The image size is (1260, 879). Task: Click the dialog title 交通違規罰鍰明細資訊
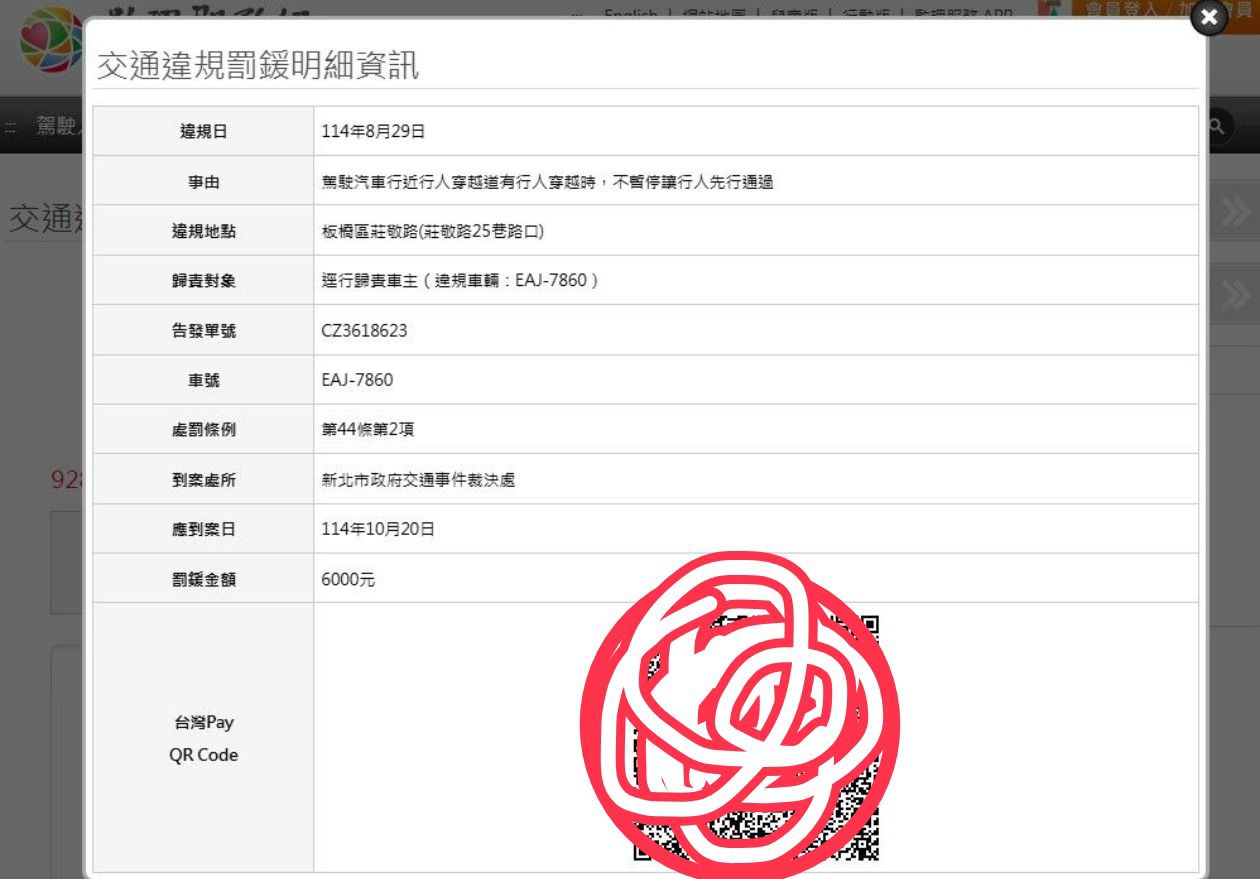[257, 66]
